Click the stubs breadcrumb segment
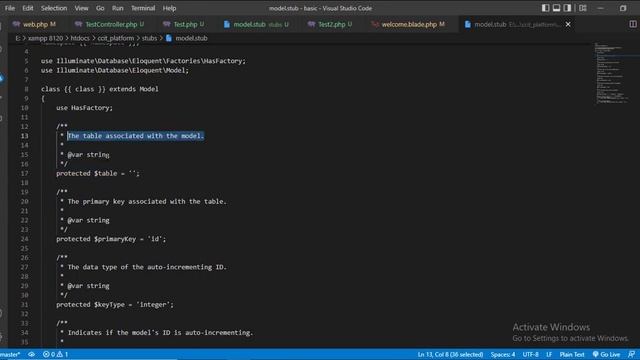Image resolution: width=640 pixels, height=360 pixels. [x=149, y=38]
